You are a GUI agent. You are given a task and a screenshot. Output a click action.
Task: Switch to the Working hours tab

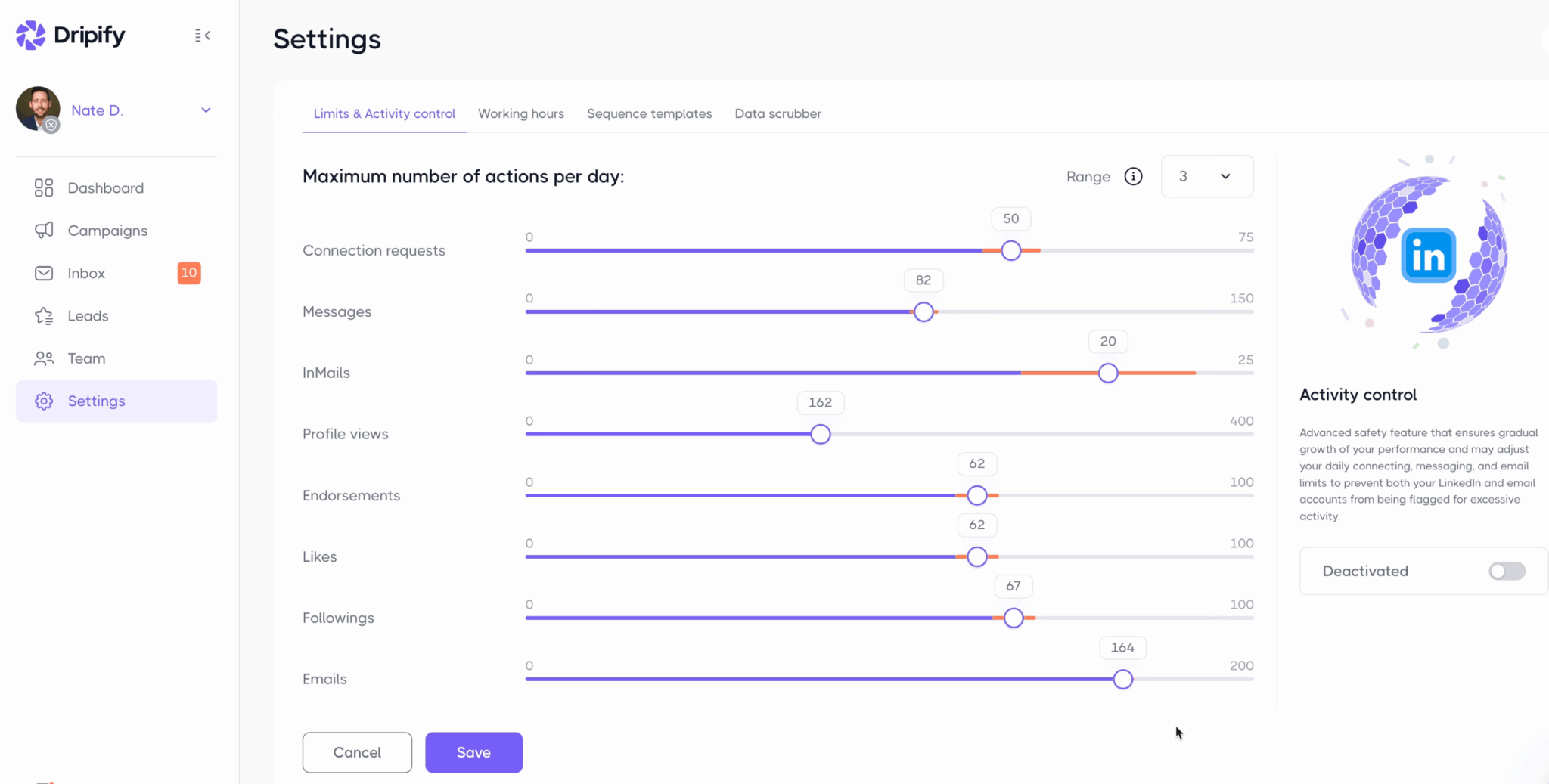(x=521, y=113)
